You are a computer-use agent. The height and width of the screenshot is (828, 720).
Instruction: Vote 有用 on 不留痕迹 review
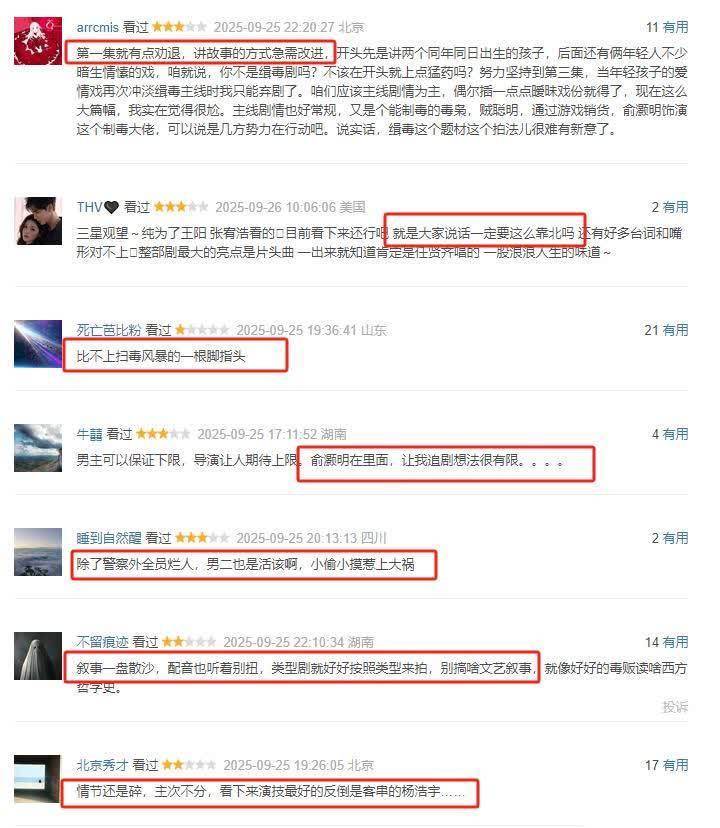(x=675, y=642)
